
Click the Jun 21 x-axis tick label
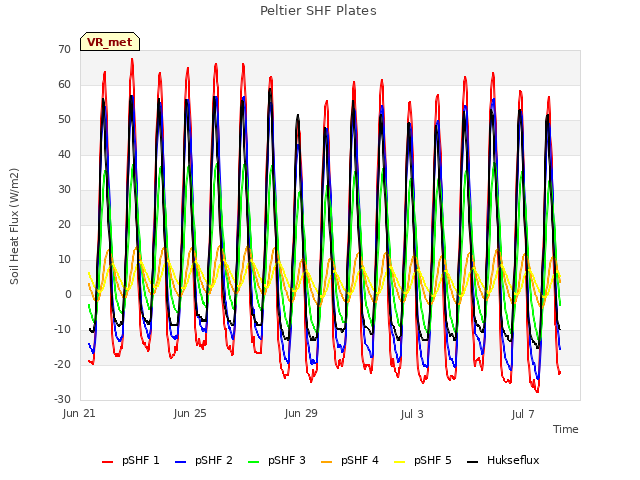[x=79, y=413]
